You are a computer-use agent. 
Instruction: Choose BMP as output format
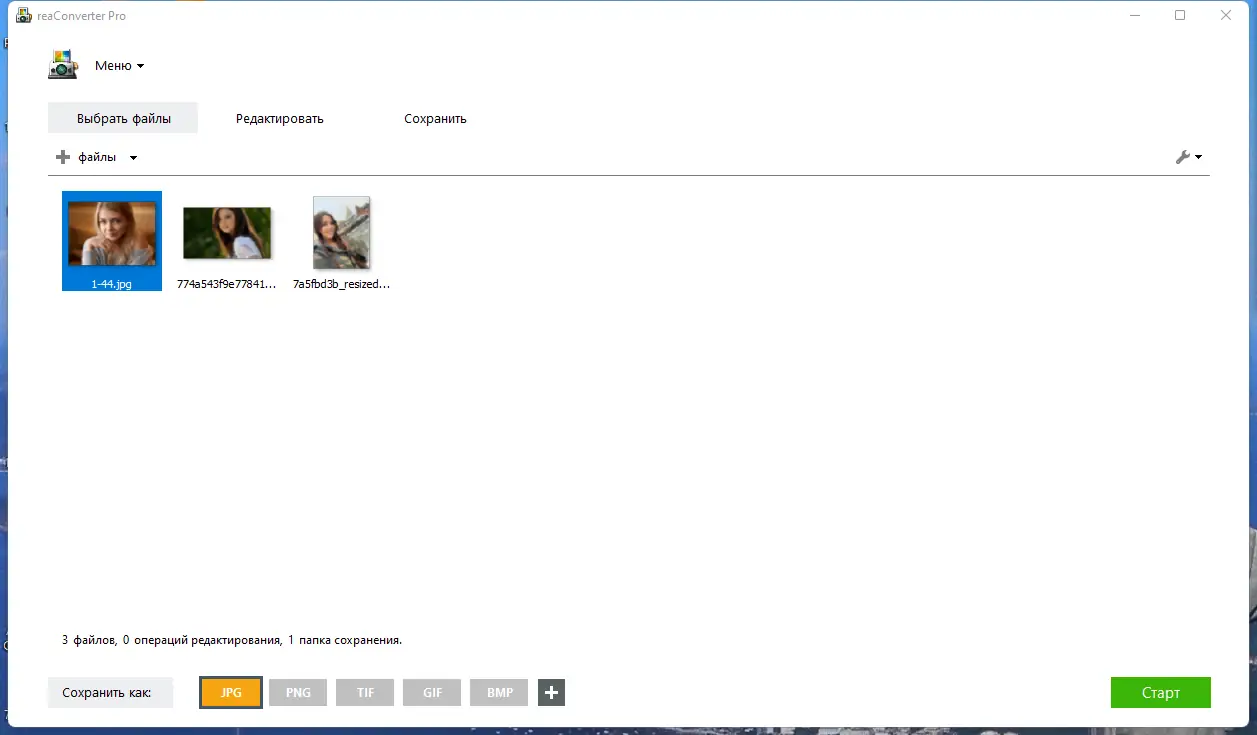(499, 693)
